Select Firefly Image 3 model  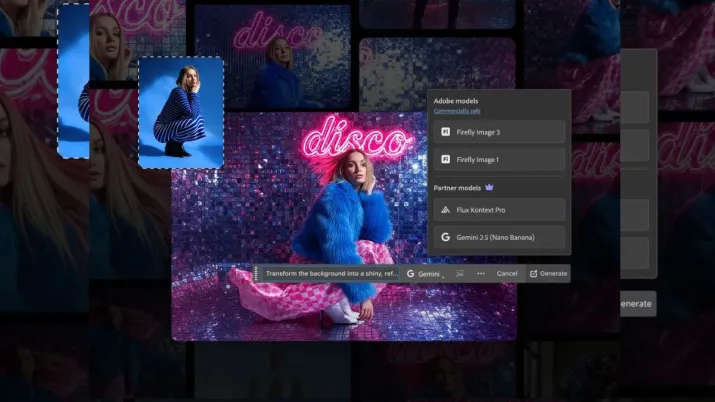499,132
